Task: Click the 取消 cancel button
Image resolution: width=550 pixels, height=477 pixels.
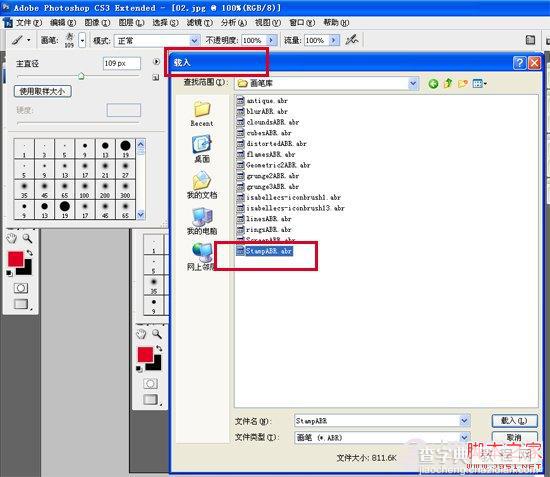Action: coord(514,437)
